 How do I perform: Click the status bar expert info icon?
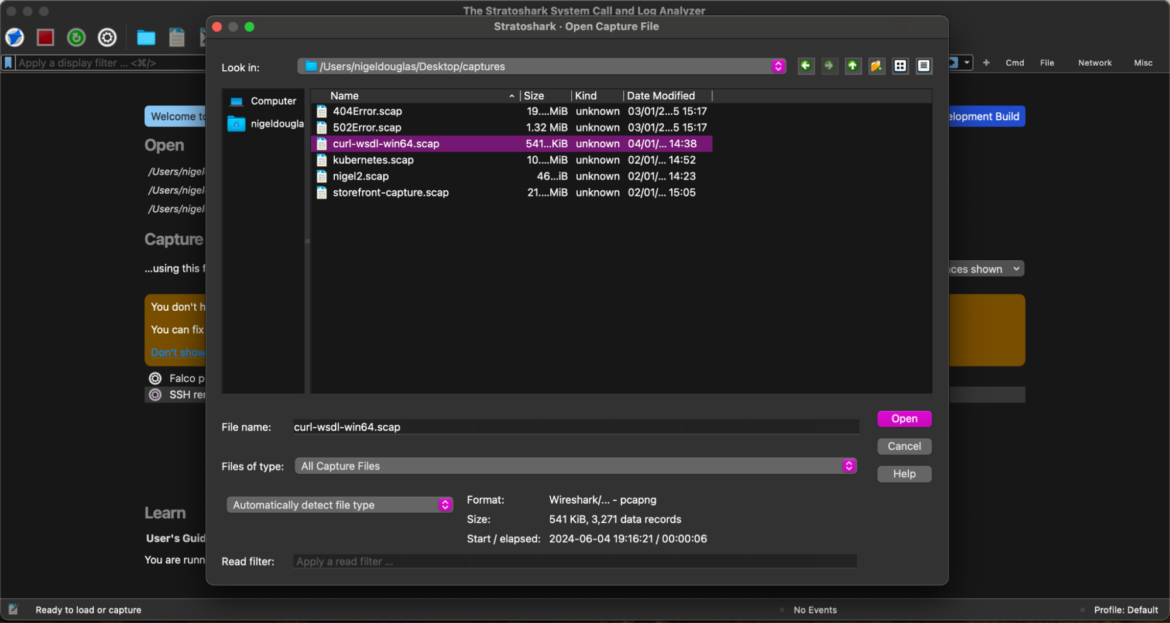tap(13, 610)
